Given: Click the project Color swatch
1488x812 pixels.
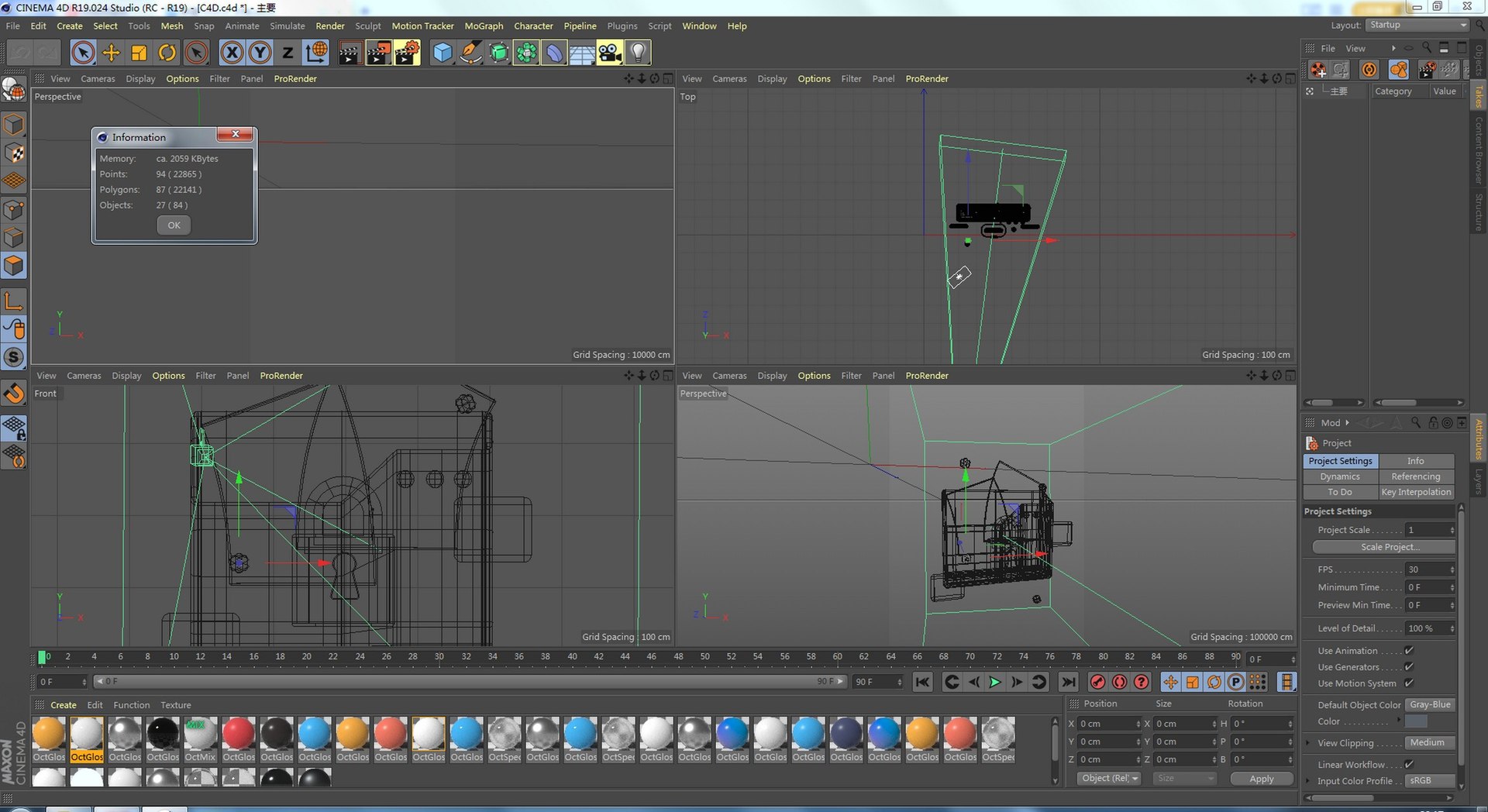Looking at the screenshot, I should [1416, 721].
